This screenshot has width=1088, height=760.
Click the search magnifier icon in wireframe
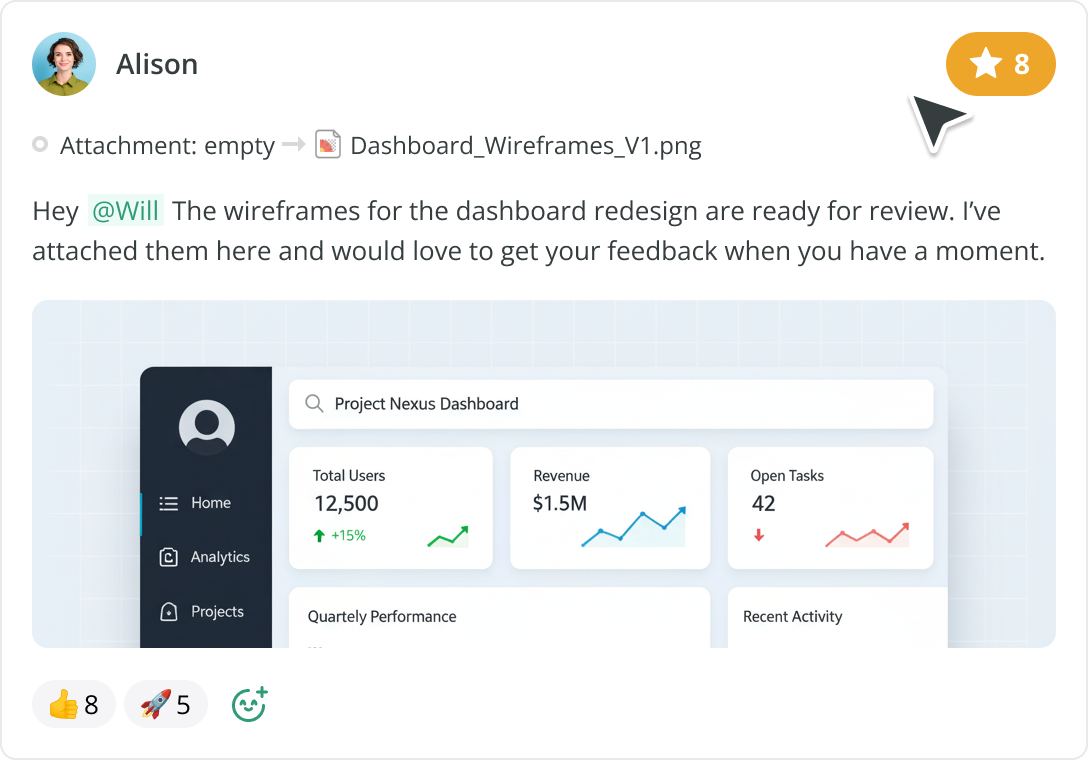click(x=314, y=404)
